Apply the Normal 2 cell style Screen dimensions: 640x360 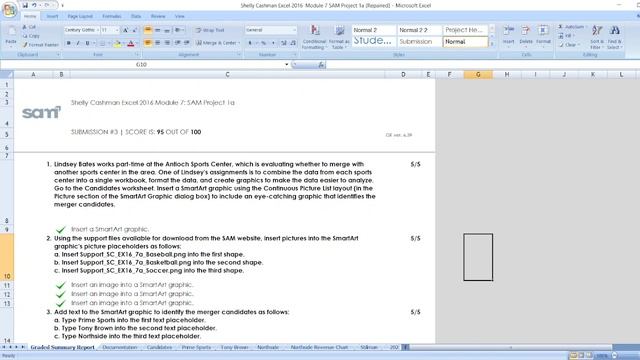coord(373,30)
